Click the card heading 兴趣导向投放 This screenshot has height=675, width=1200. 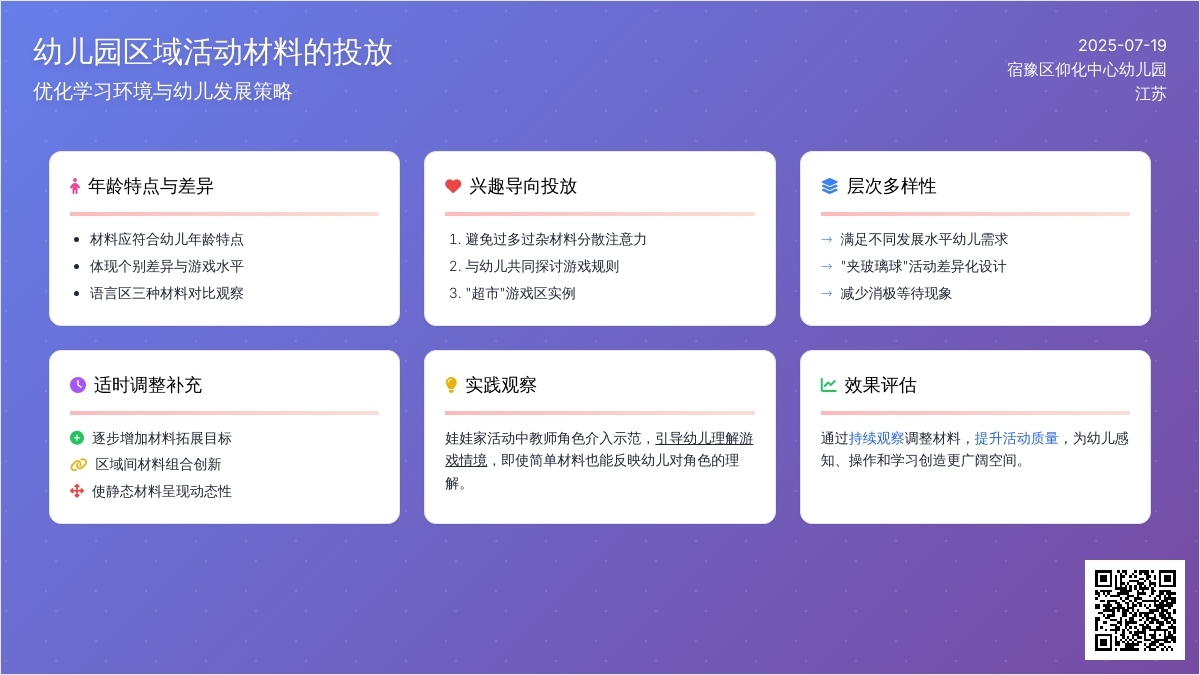[523, 186]
